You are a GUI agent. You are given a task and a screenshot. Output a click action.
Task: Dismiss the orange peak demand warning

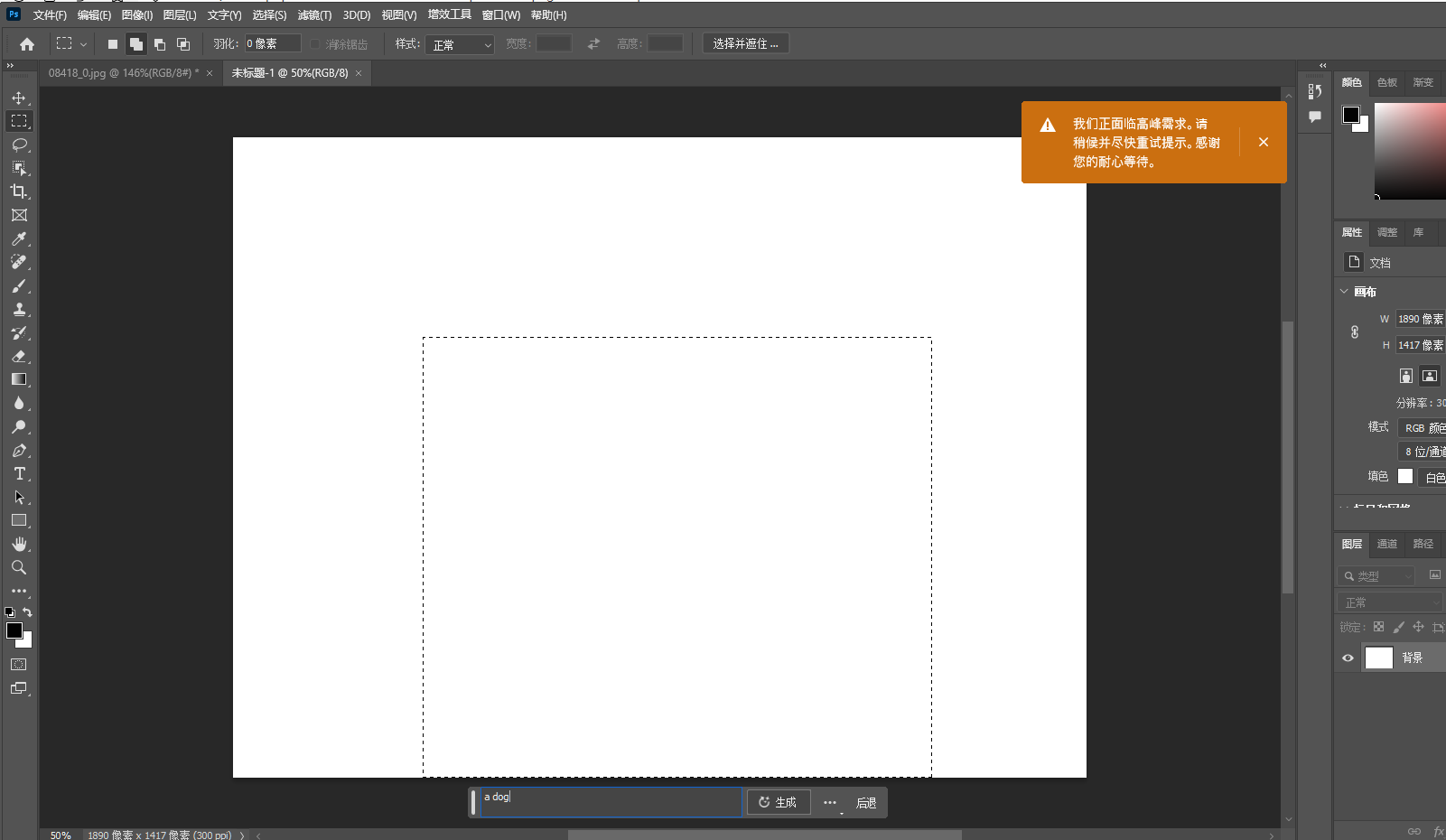[1264, 142]
